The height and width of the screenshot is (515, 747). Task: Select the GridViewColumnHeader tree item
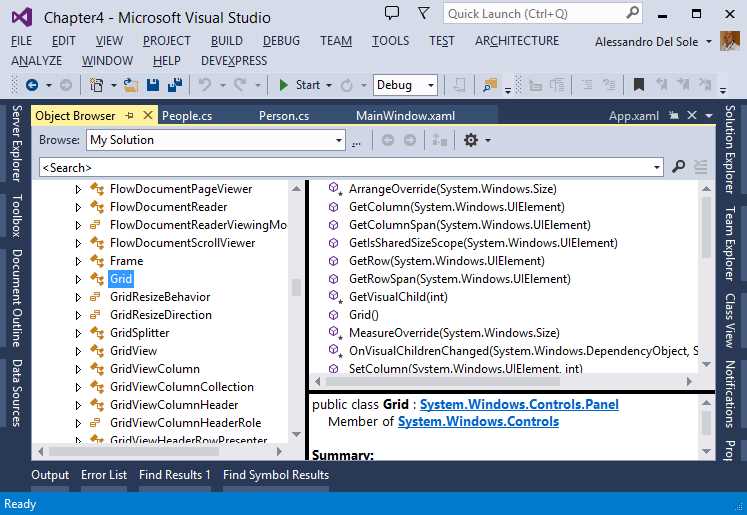[x=174, y=405]
